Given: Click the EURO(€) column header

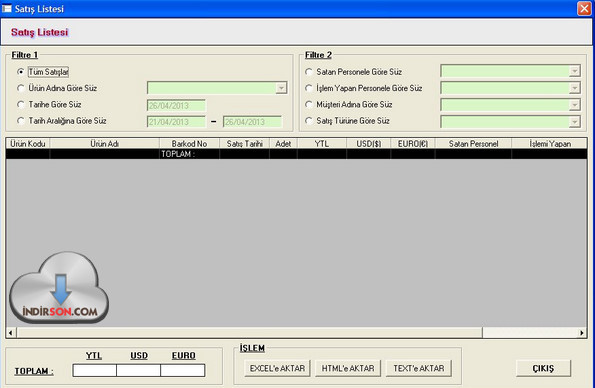Looking at the screenshot, I should click(413, 144).
